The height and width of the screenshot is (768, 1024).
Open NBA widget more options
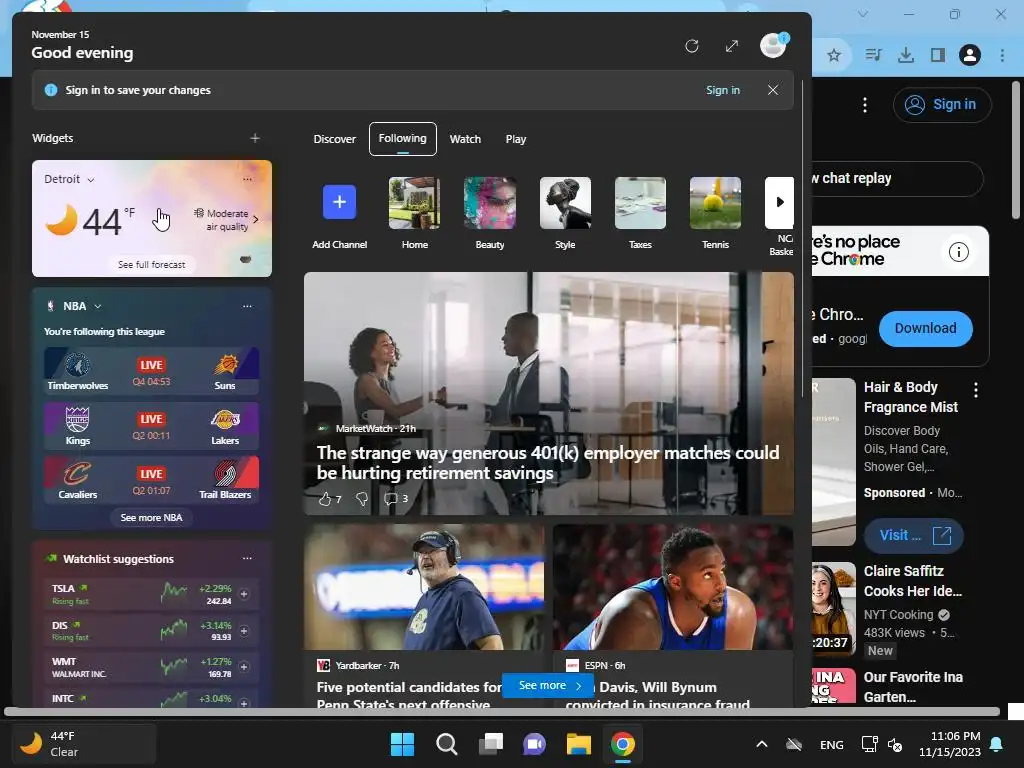click(x=248, y=306)
